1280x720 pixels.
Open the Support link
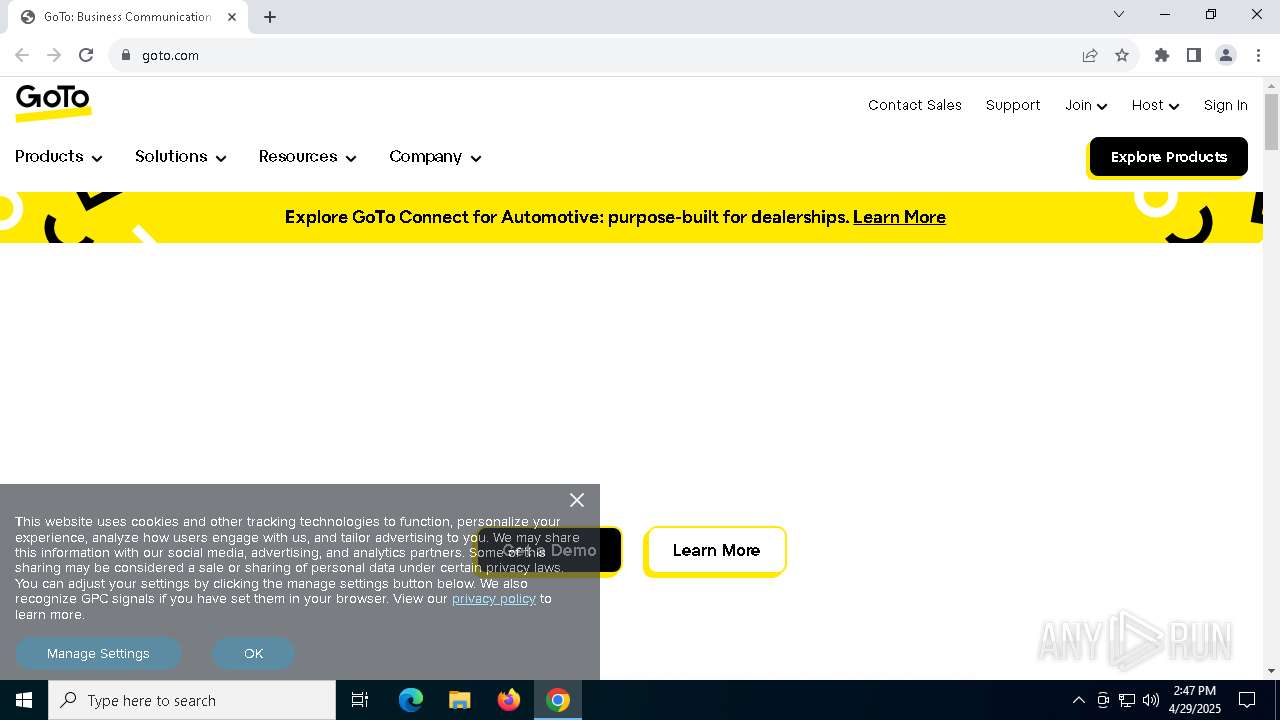pos(1013,105)
